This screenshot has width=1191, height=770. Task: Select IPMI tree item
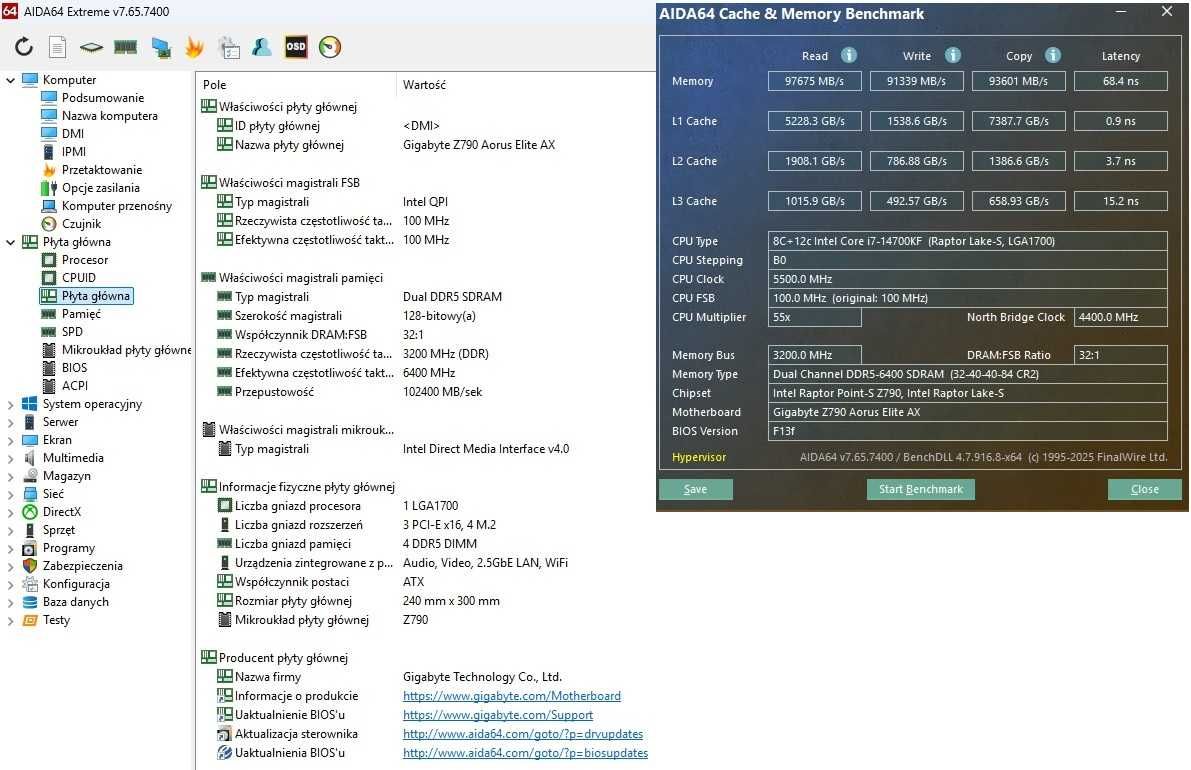74,152
